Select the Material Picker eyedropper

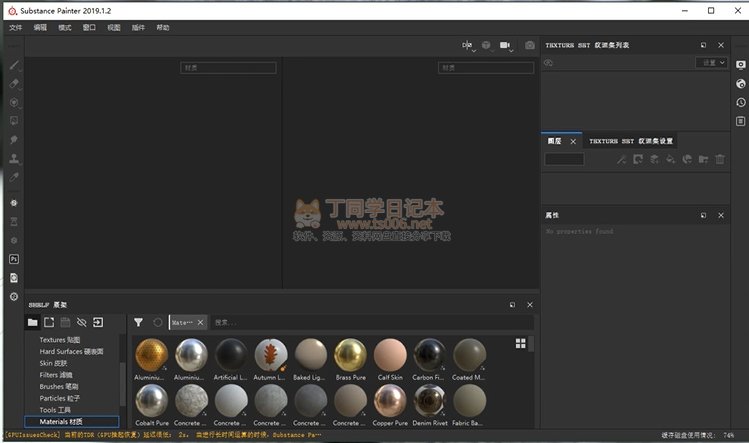(x=14, y=176)
